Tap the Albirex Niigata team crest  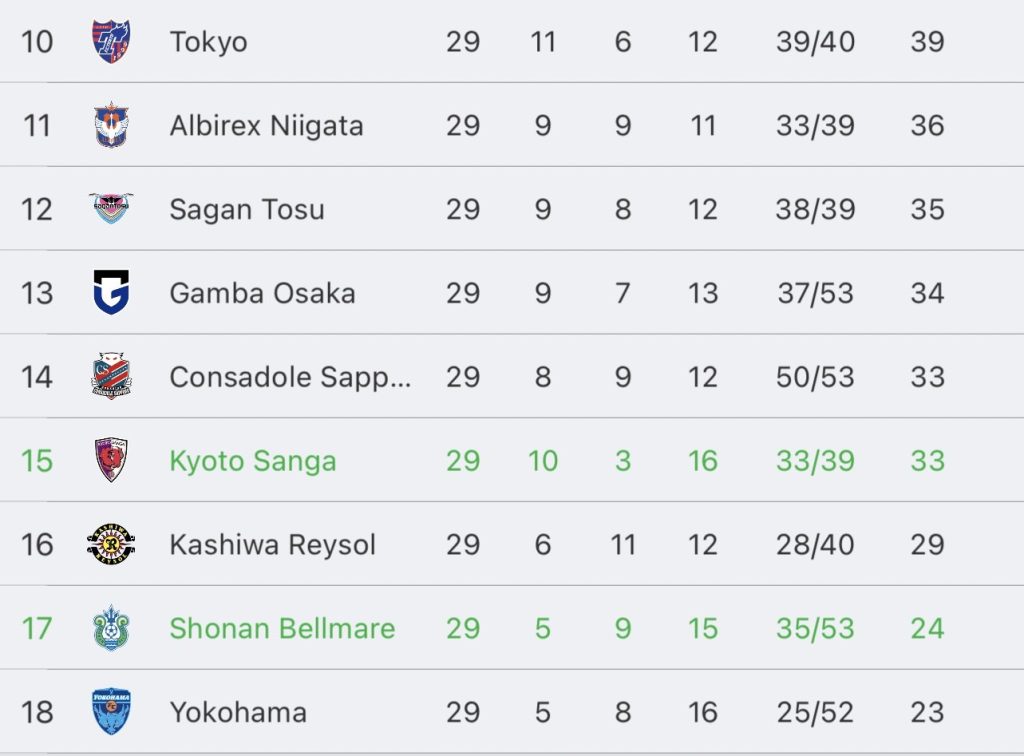point(111,125)
